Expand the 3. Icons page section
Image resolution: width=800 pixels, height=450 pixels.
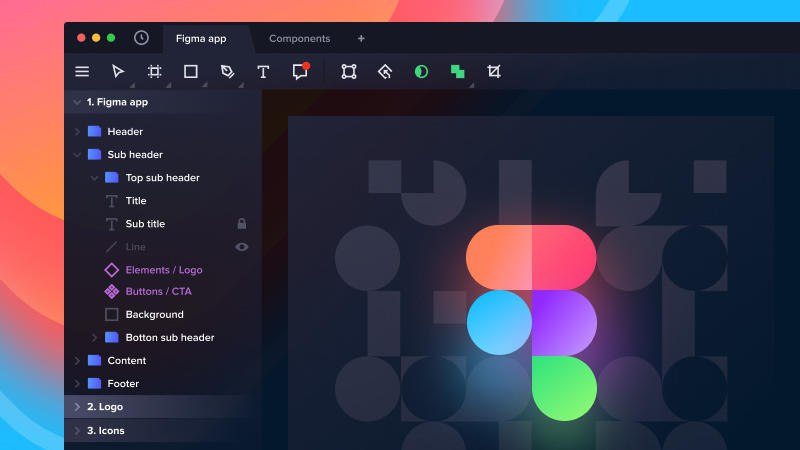(77, 431)
